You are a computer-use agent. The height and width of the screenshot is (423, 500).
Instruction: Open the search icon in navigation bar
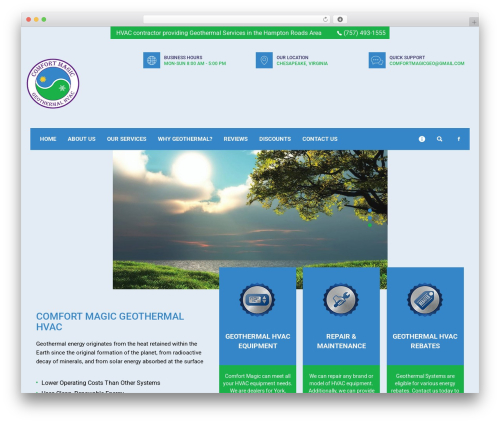(x=440, y=139)
